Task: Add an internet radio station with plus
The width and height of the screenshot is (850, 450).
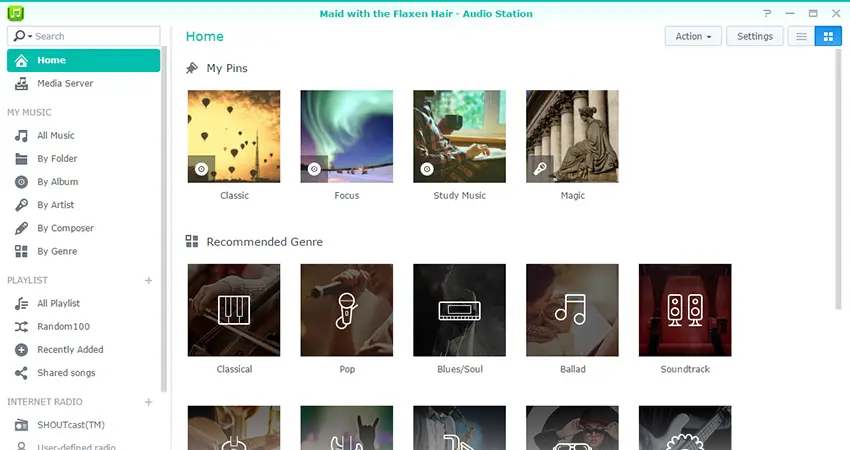Action: [149, 402]
